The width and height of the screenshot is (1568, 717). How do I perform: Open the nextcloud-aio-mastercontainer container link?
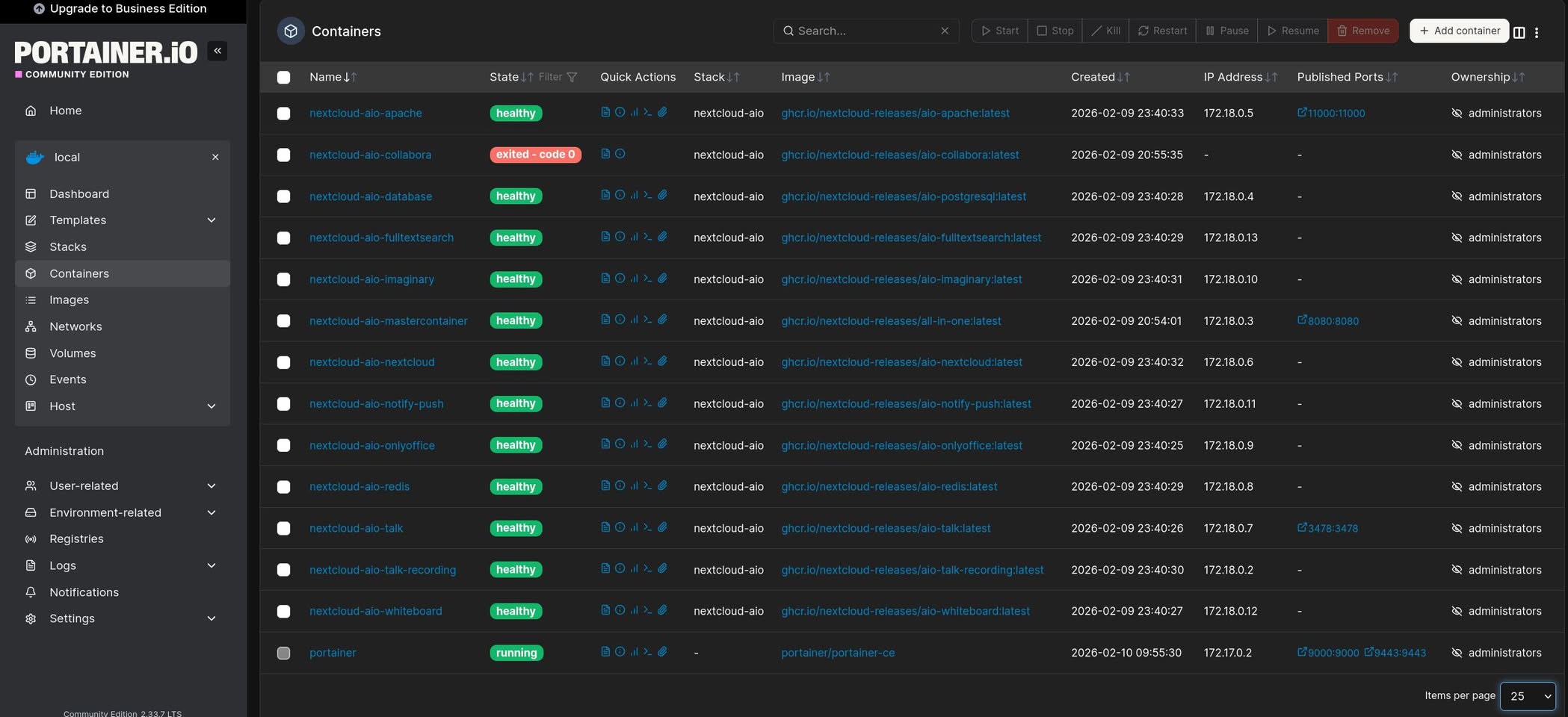tap(389, 321)
